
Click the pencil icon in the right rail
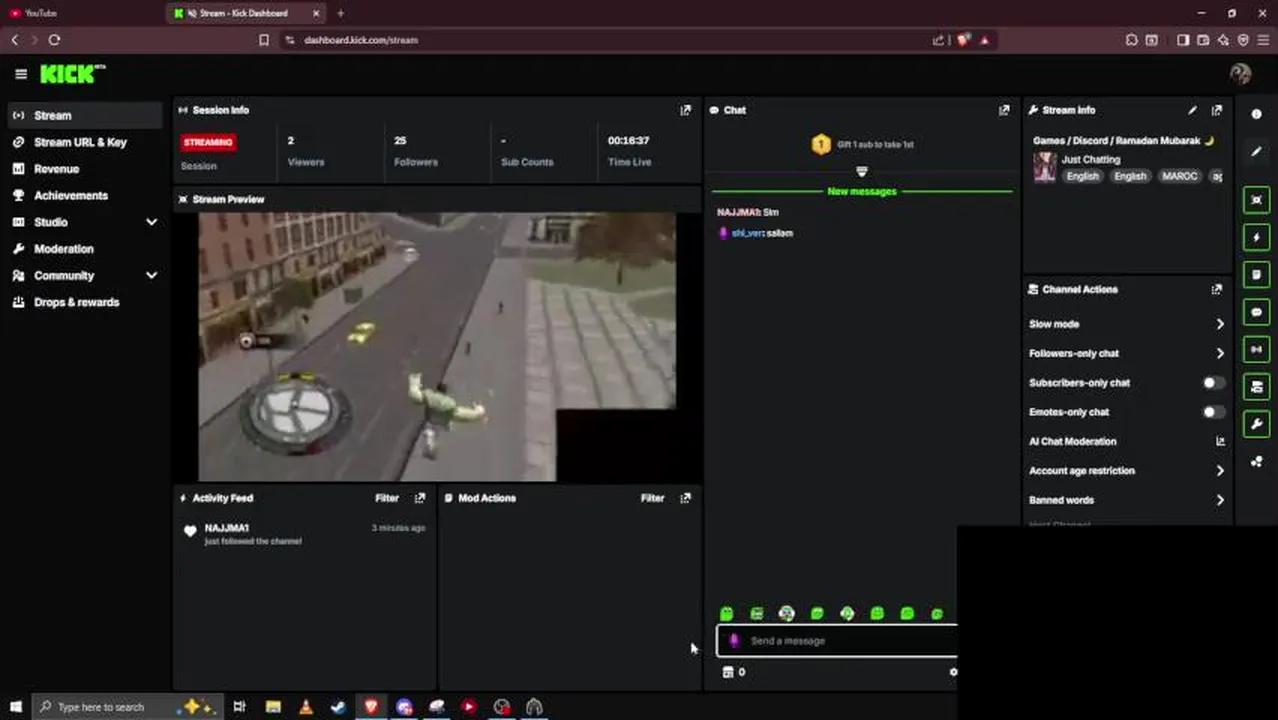(x=1257, y=152)
